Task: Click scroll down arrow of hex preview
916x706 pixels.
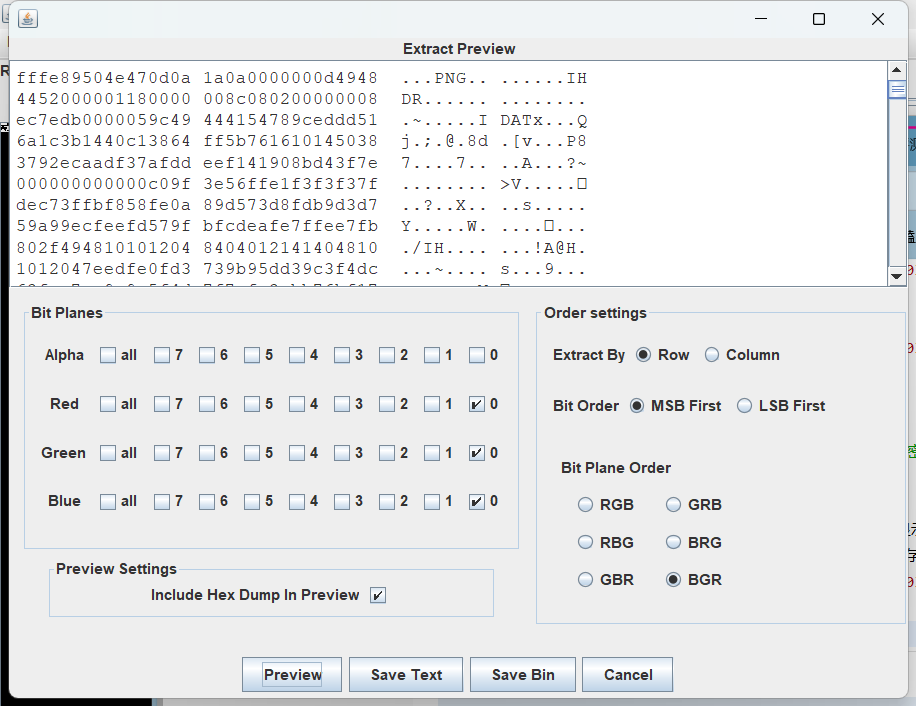Action: (897, 276)
